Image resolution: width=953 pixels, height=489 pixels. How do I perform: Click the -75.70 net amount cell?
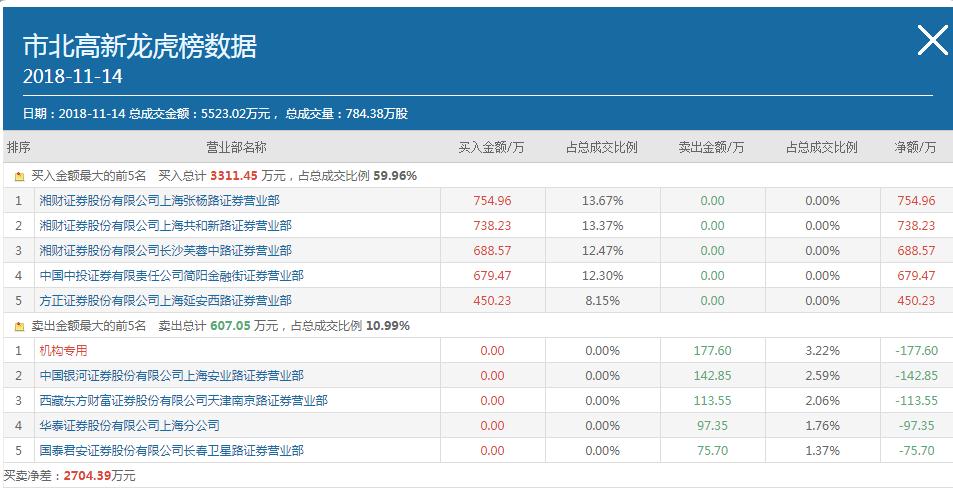point(917,450)
